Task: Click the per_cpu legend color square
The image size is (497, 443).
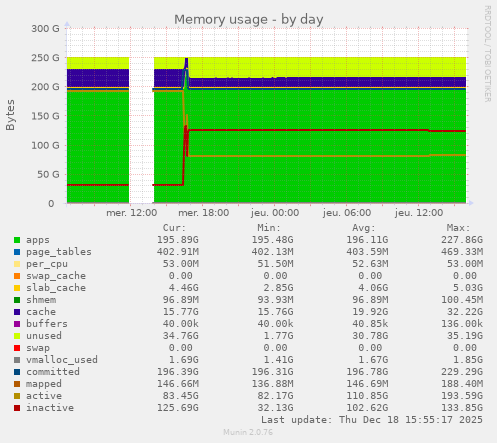Action: tap(17, 264)
